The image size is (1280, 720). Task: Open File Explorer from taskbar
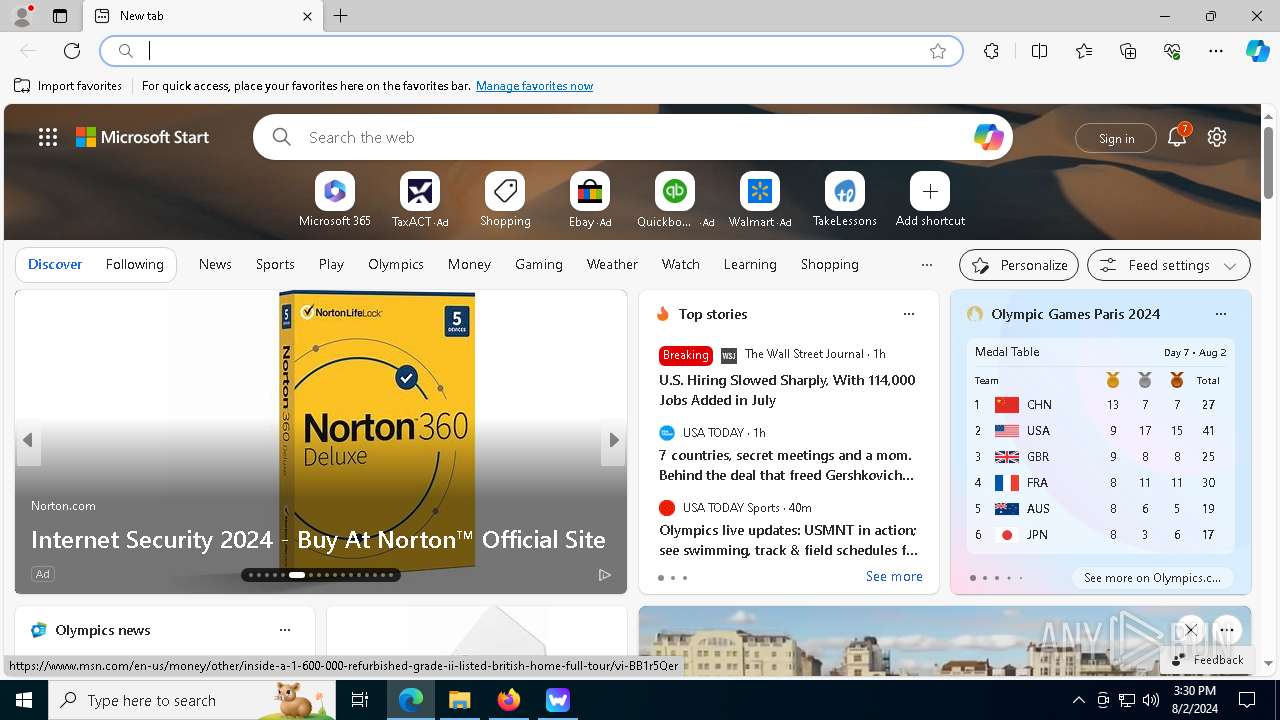pos(459,700)
